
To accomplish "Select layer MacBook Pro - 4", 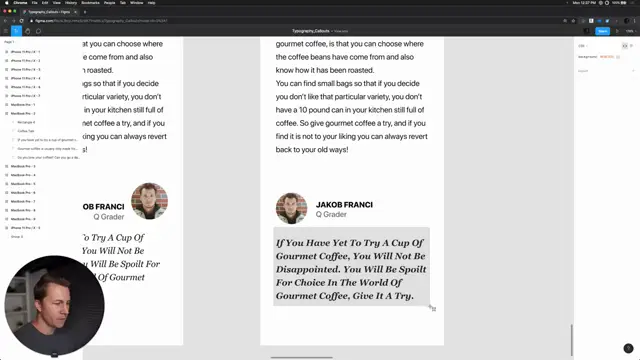I will click(x=23, y=175).
